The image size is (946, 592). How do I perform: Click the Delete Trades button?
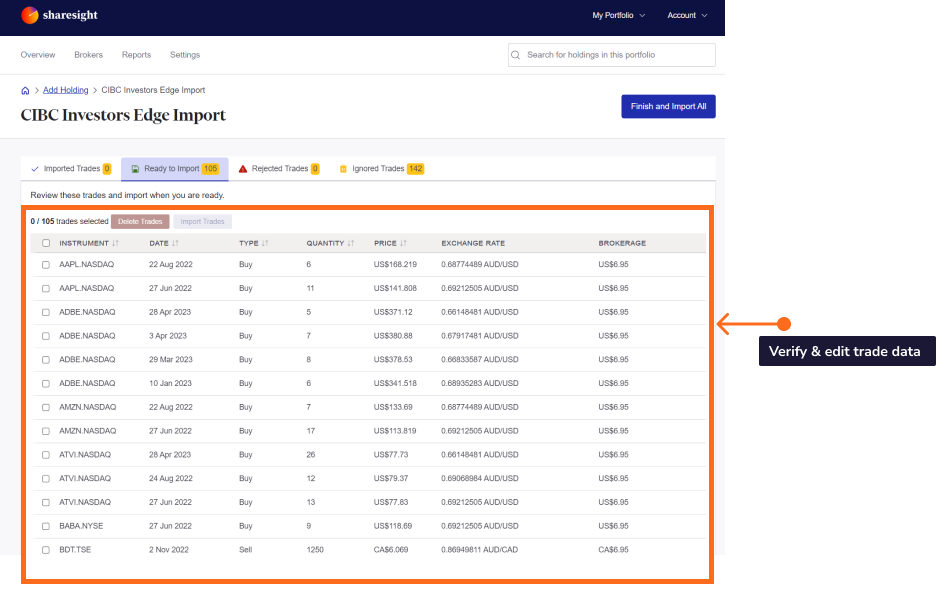tap(140, 221)
